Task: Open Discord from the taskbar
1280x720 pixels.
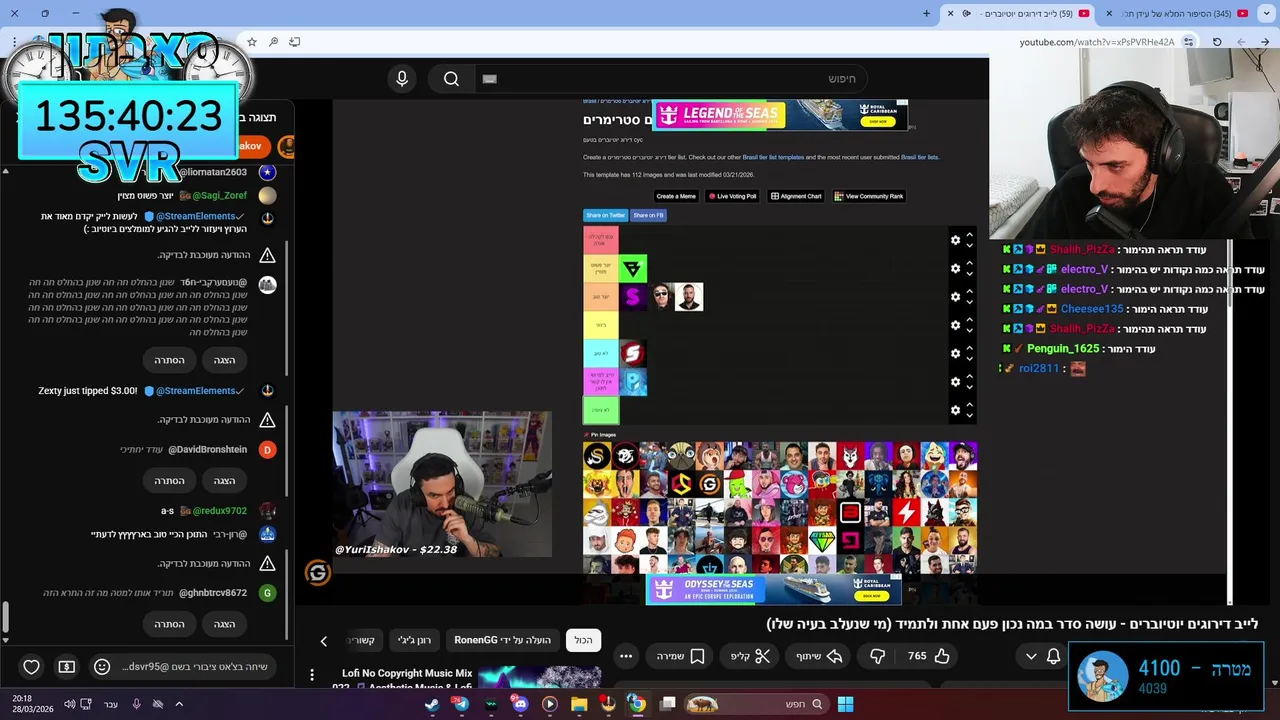Action: coord(520,704)
